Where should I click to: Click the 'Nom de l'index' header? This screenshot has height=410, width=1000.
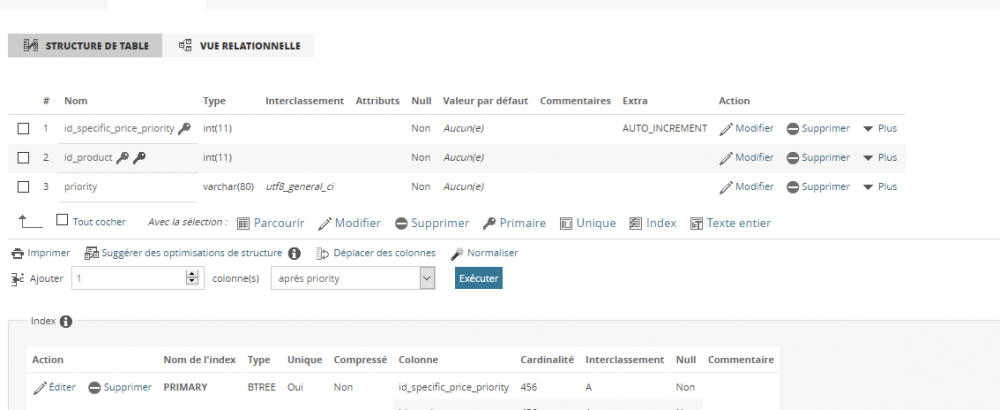coord(200,360)
